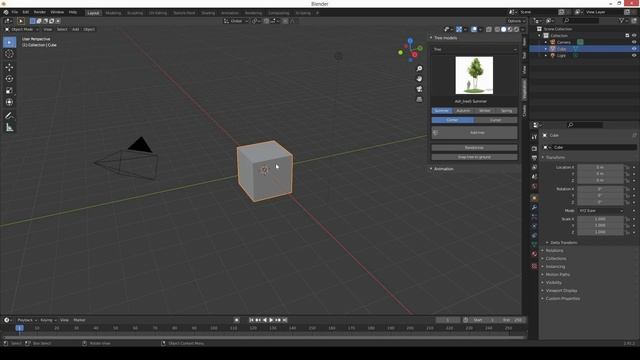Click the Add tree button
Screen dimensions: 640x360
(x=475, y=133)
